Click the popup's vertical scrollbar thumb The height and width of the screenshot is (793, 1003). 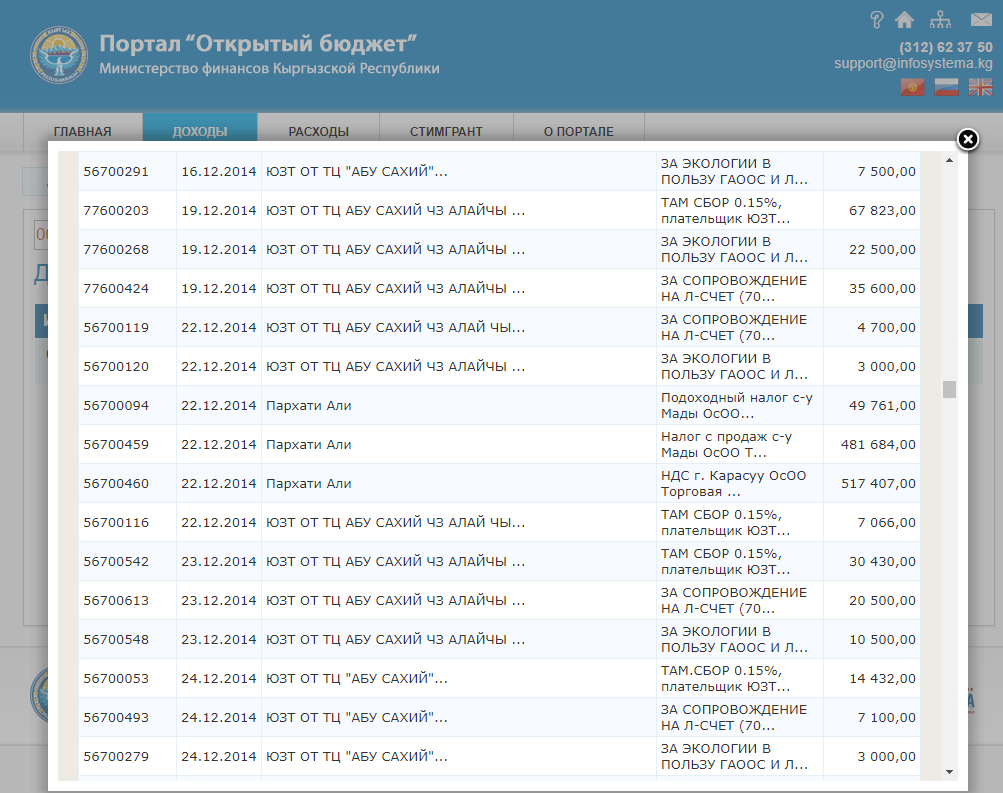[x=949, y=389]
